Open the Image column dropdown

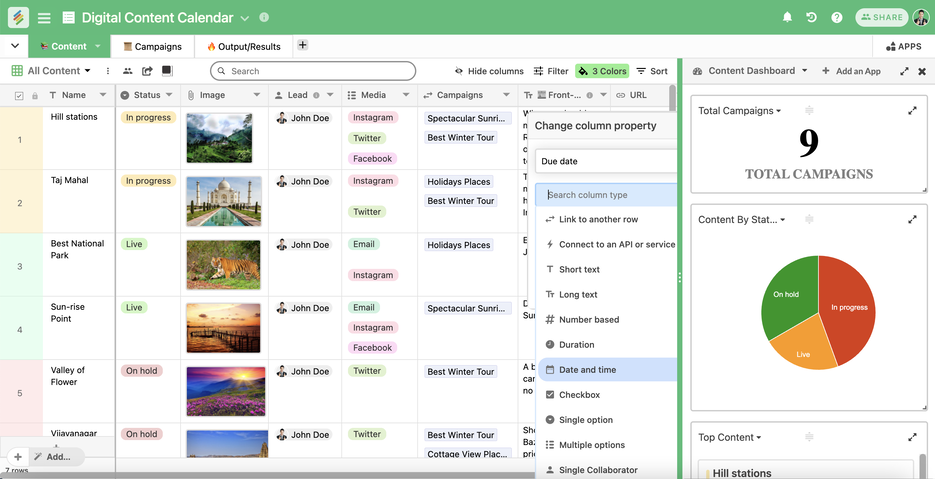point(257,95)
